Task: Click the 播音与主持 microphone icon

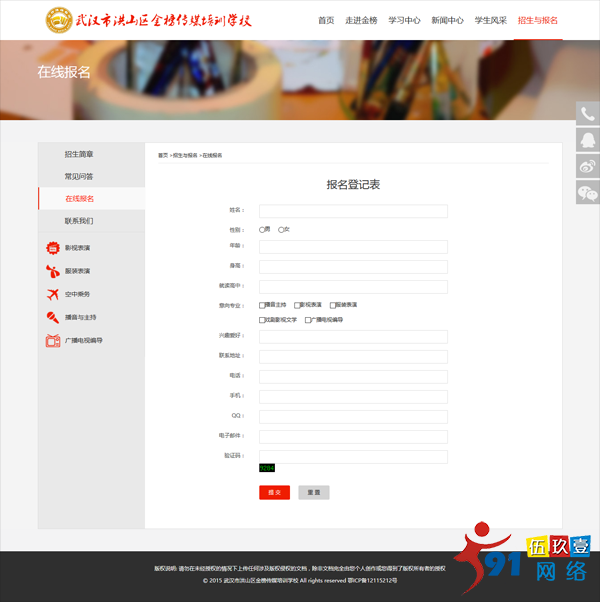Action: (53, 317)
